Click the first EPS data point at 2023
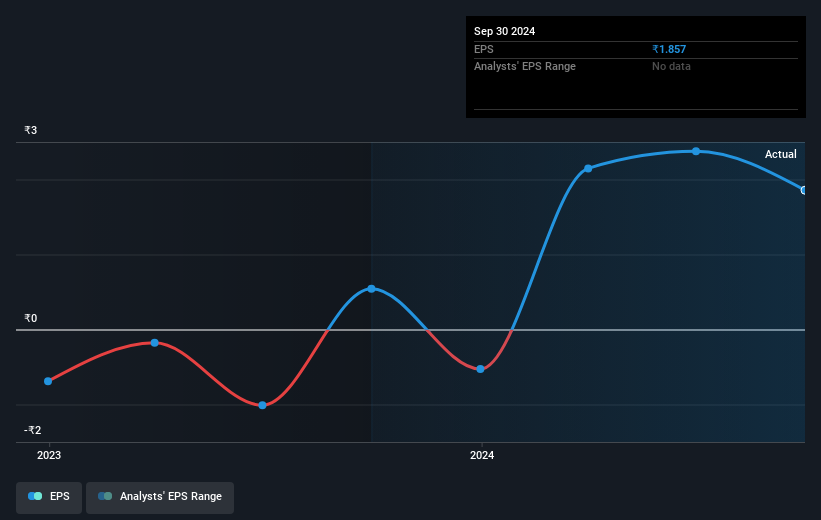The width and height of the screenshot is (821, 520). [x=48, y=381]
